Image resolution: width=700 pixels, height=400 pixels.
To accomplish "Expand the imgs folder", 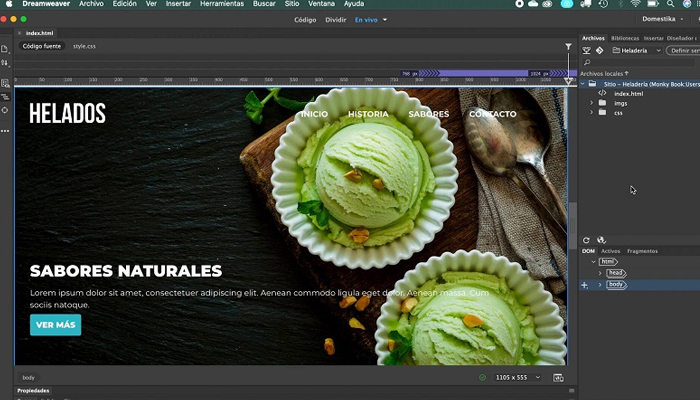I will click(592, 103).
